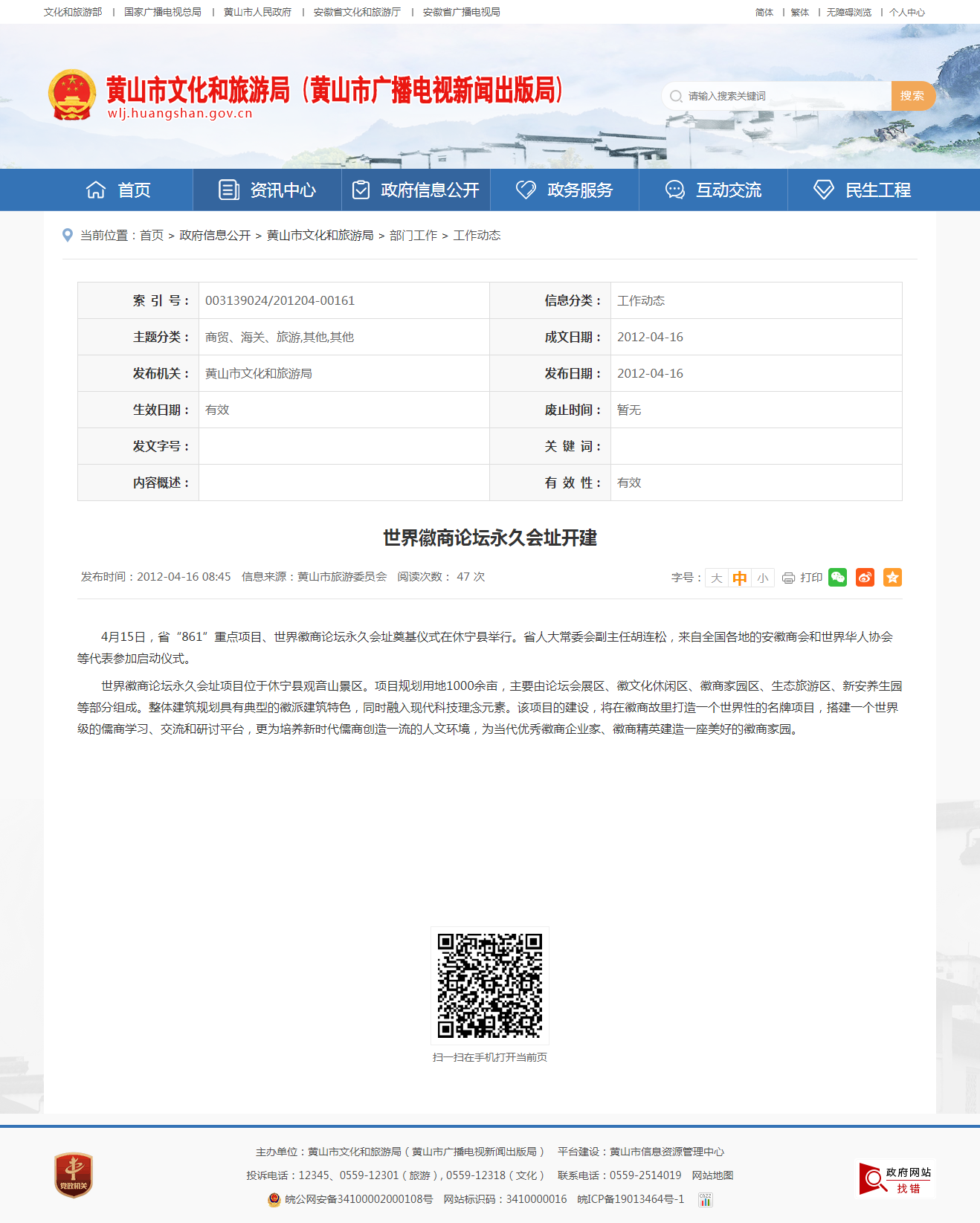
Task: Set font size to small (小)
Action: click(763, 578)
